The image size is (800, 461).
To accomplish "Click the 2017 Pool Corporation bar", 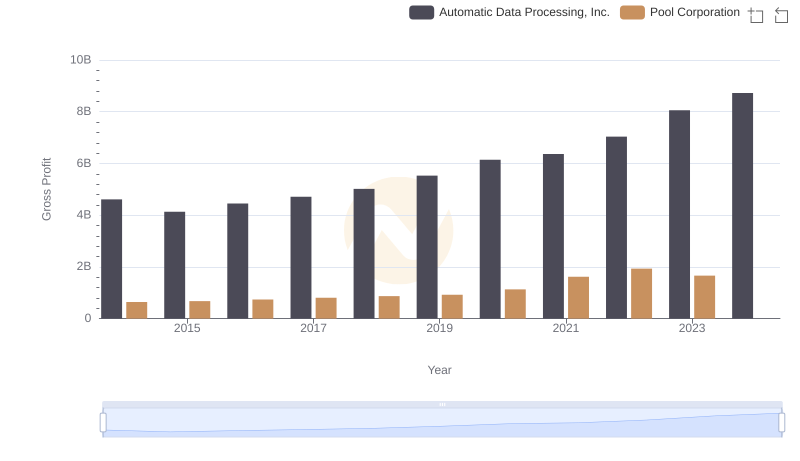I will pyautogui.click(x=326, y=308).
